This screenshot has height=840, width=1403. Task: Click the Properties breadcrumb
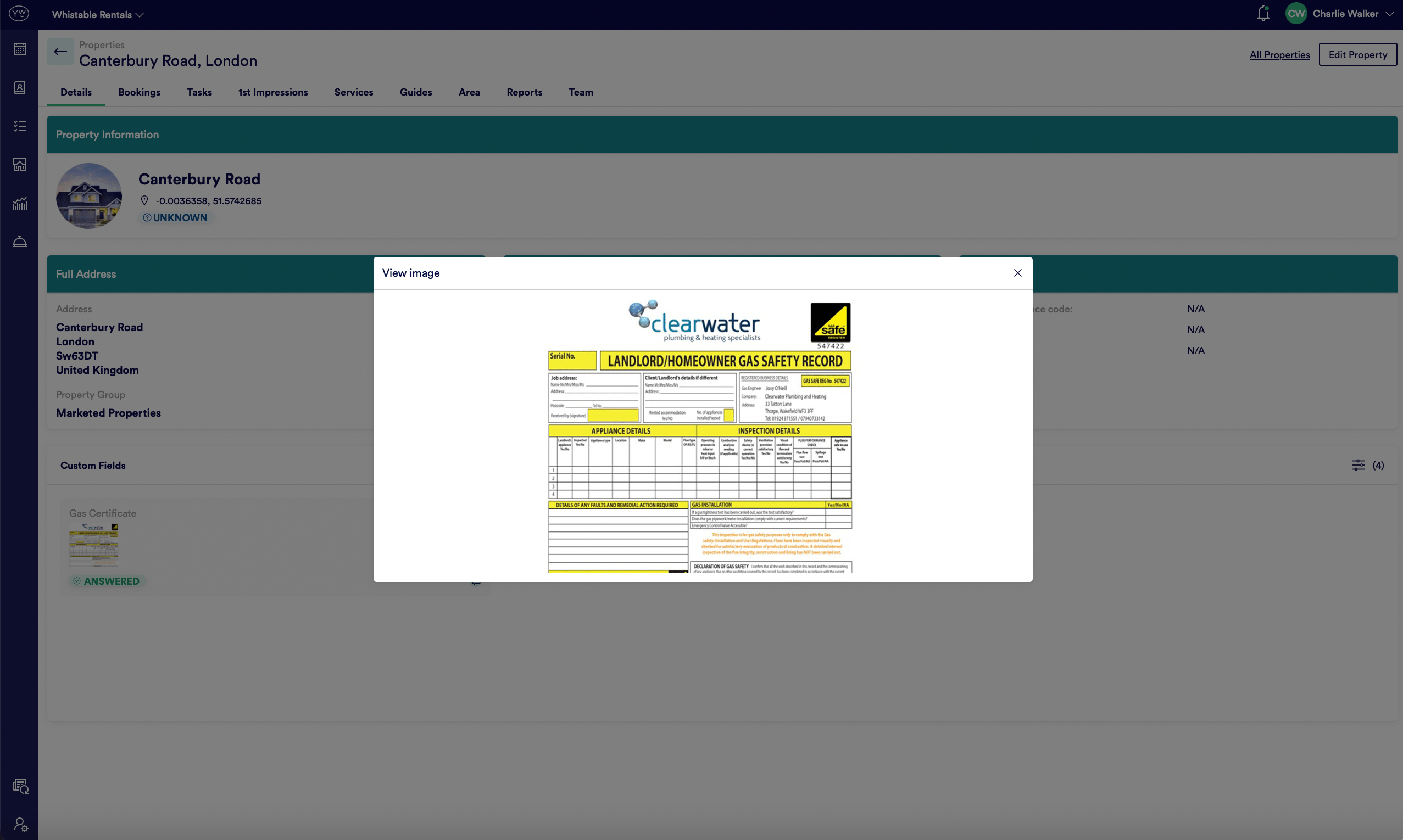click(102, 44)
